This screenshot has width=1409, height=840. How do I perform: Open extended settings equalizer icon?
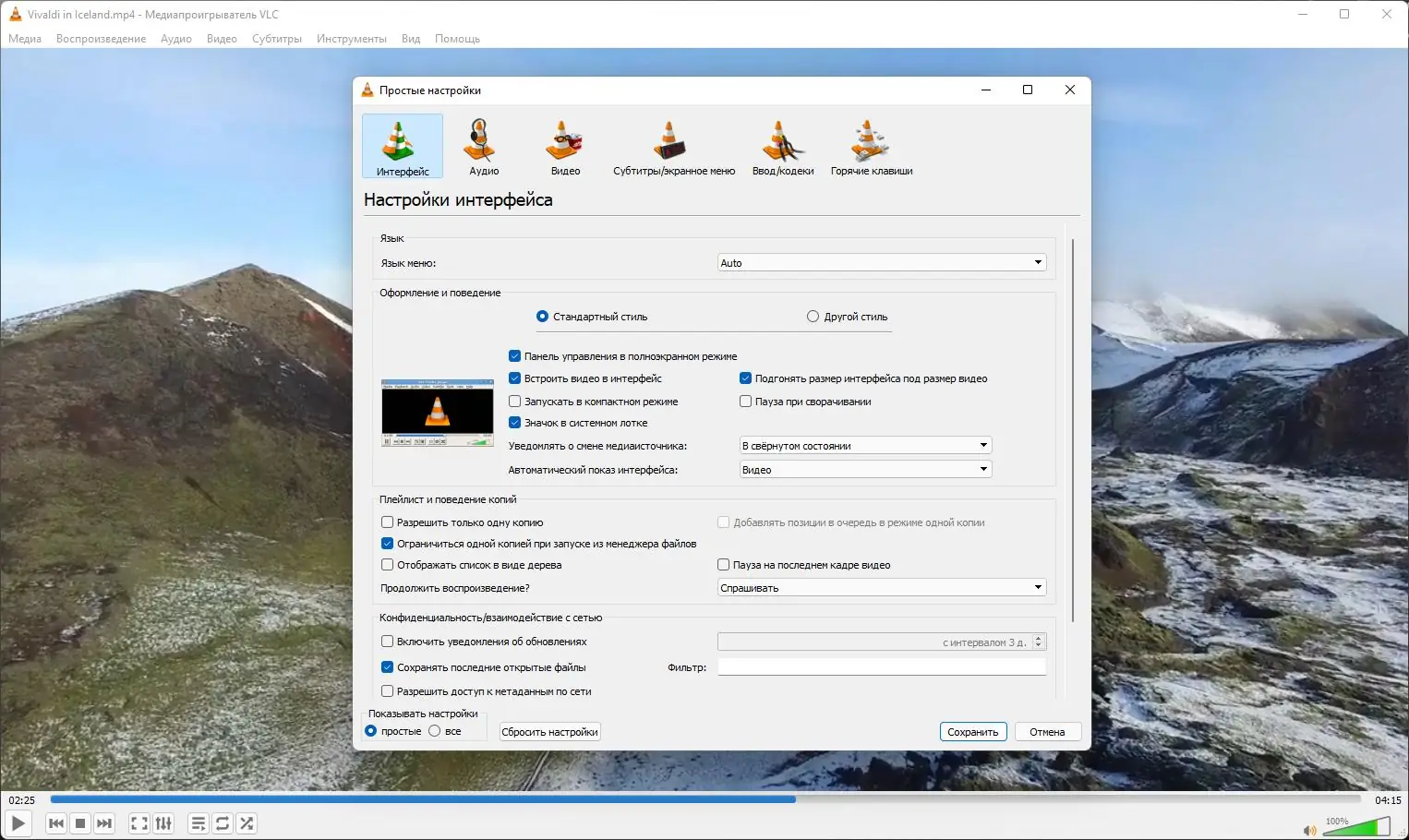(163, 823)
